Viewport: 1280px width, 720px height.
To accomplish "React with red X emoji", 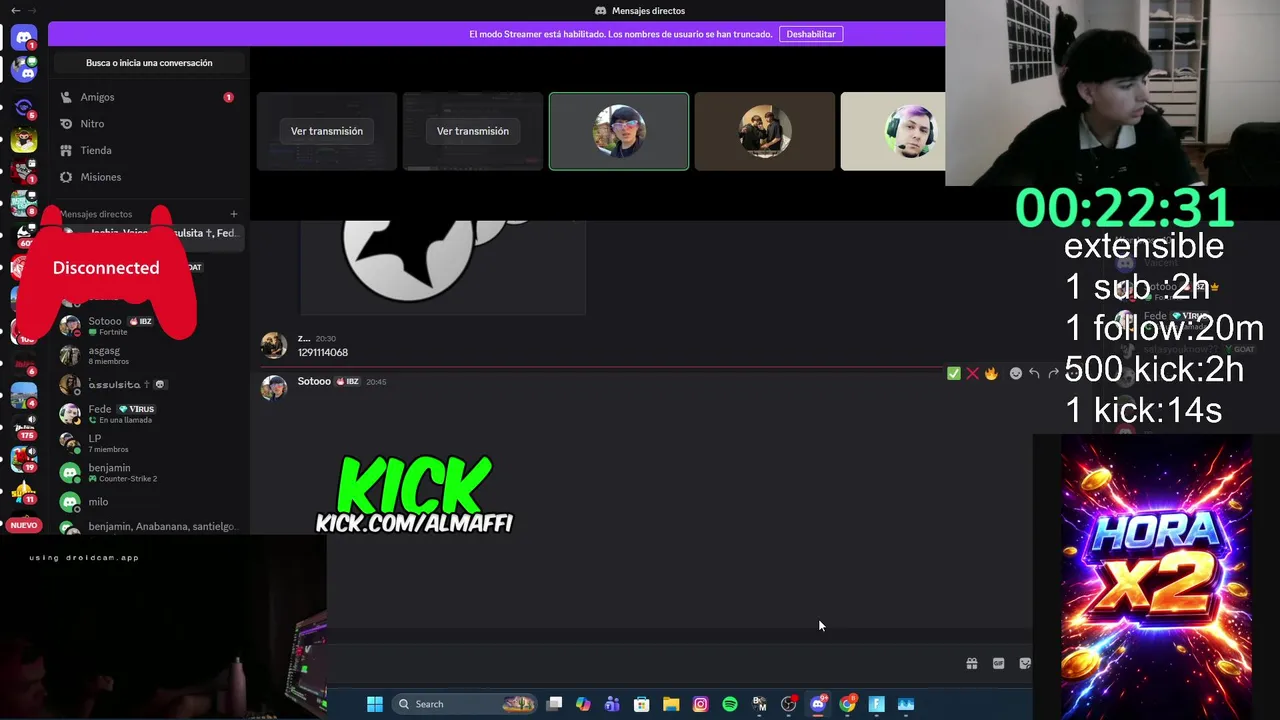I will (x=972, y=373).
